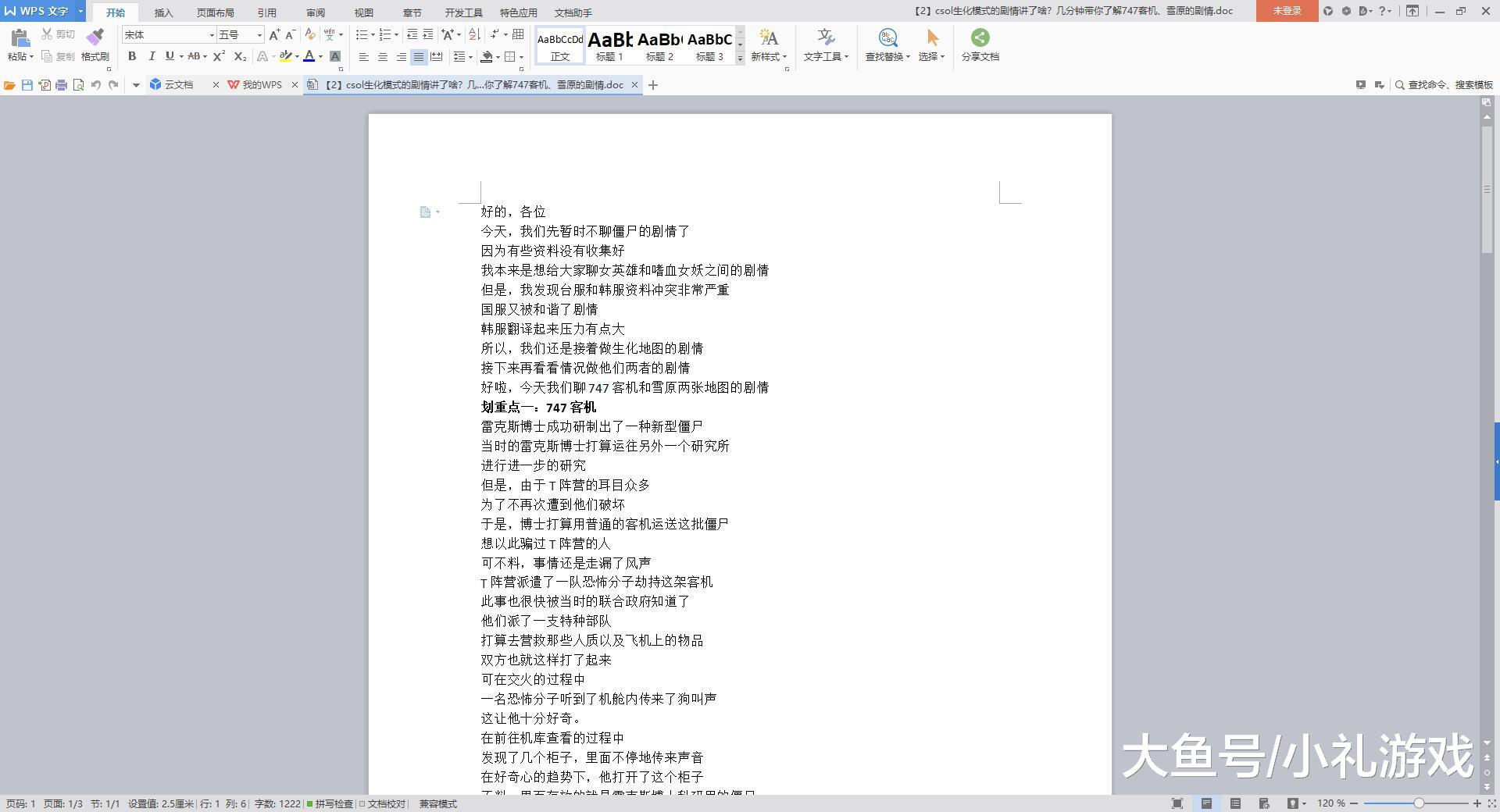Open the font name 宋体 dropdown
The image size is (1500, 812).
(211, 35)
